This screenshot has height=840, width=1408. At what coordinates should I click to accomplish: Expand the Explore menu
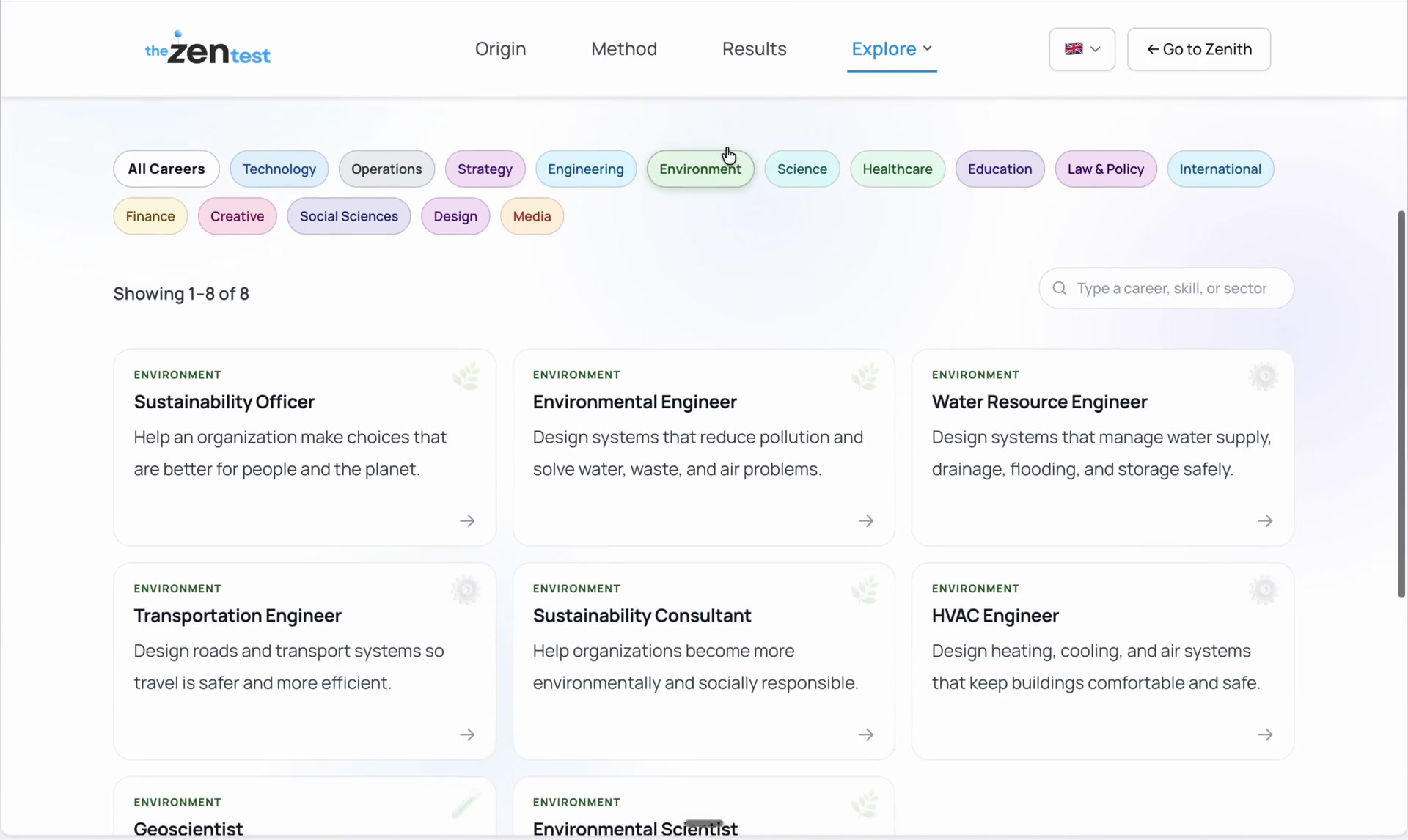(892, 48)
